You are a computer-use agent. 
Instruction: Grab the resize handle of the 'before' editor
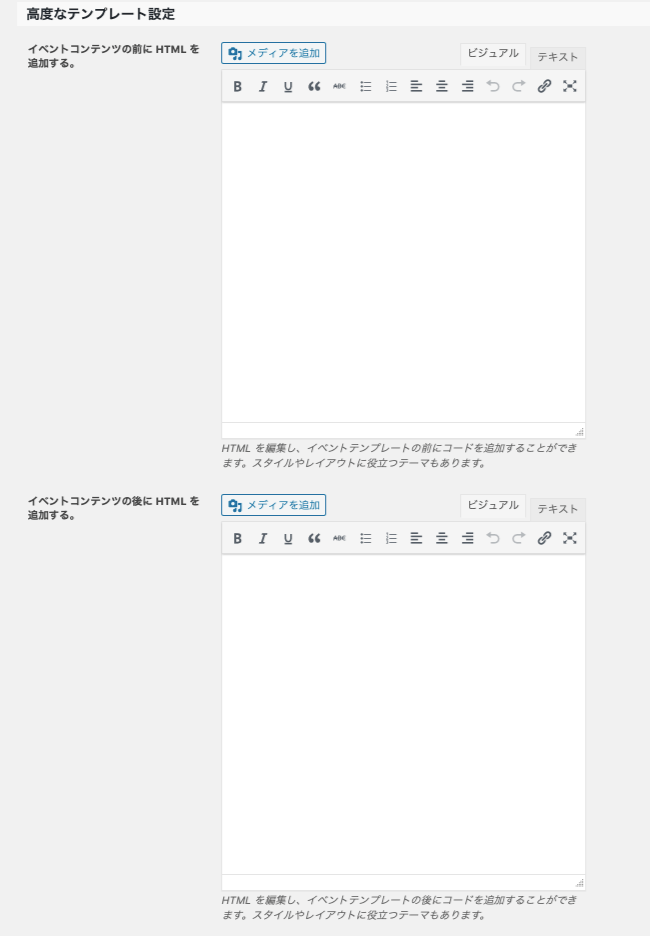pos(579,432)
